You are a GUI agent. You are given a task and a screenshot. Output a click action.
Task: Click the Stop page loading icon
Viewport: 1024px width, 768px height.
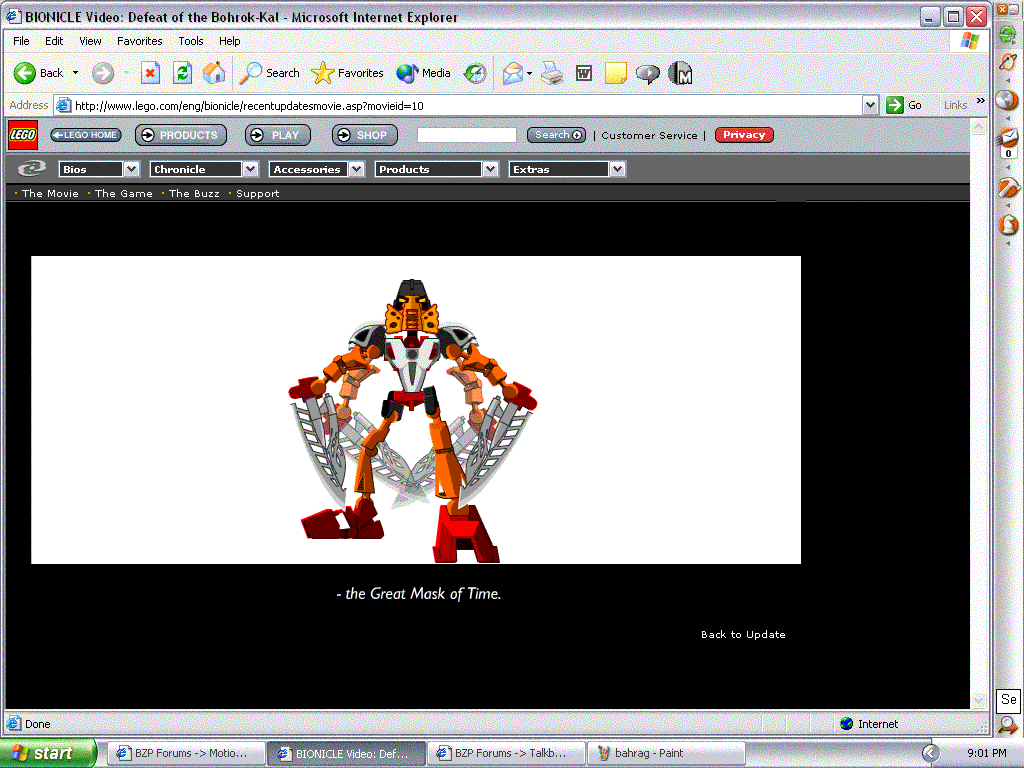150,73
